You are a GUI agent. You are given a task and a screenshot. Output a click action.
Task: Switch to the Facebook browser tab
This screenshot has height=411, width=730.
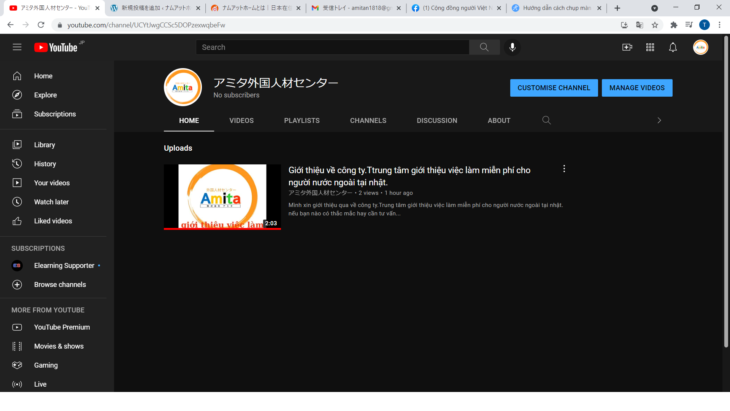pyautogui.click(x=456, y=8)
